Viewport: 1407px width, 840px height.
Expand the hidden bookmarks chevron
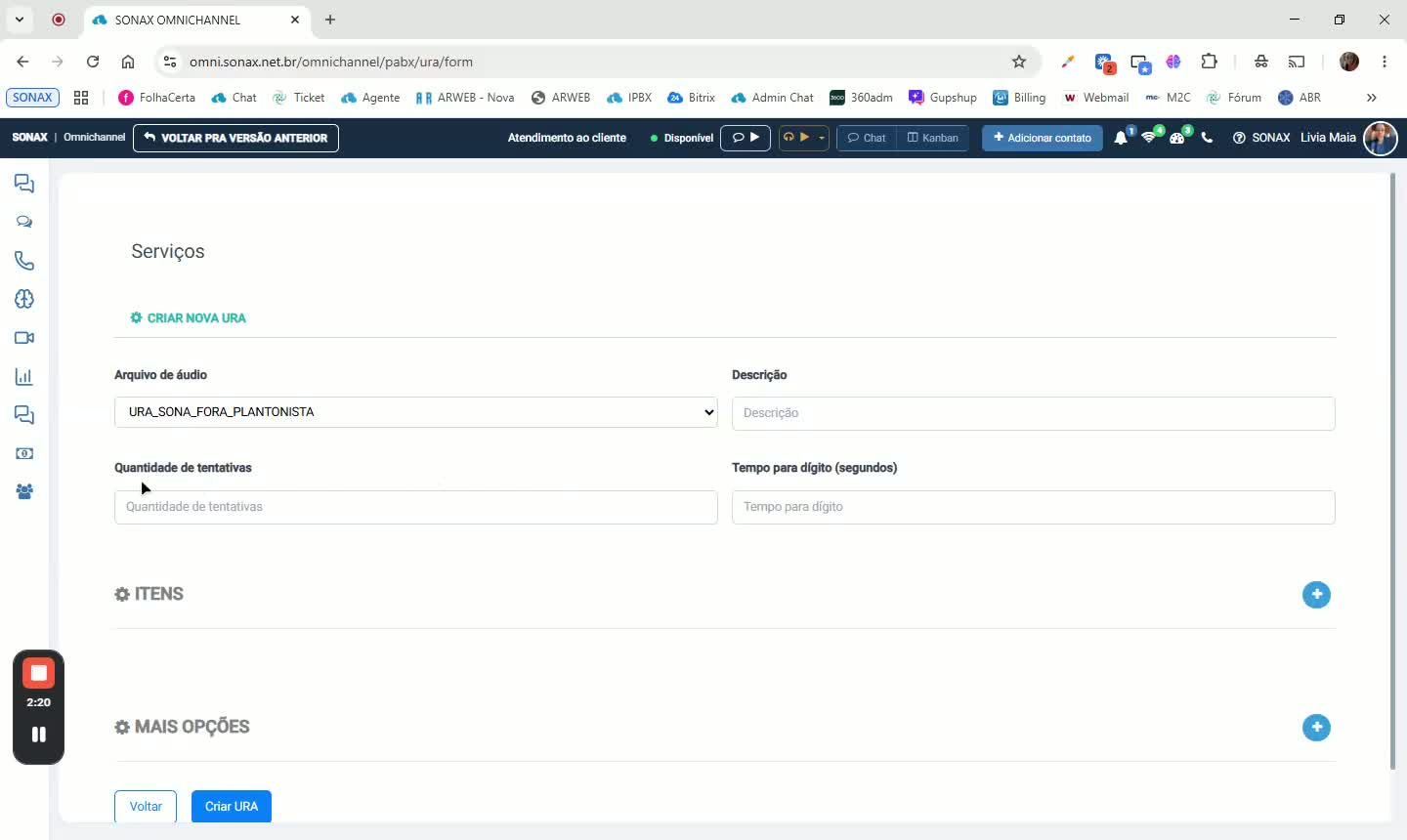1371,98
